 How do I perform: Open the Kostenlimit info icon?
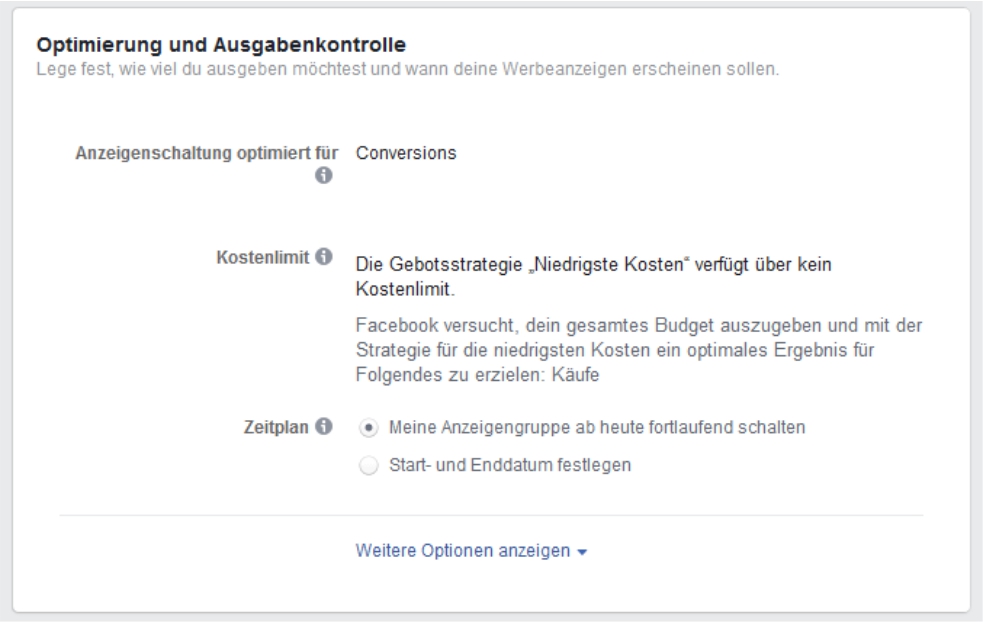coord(323,256)
